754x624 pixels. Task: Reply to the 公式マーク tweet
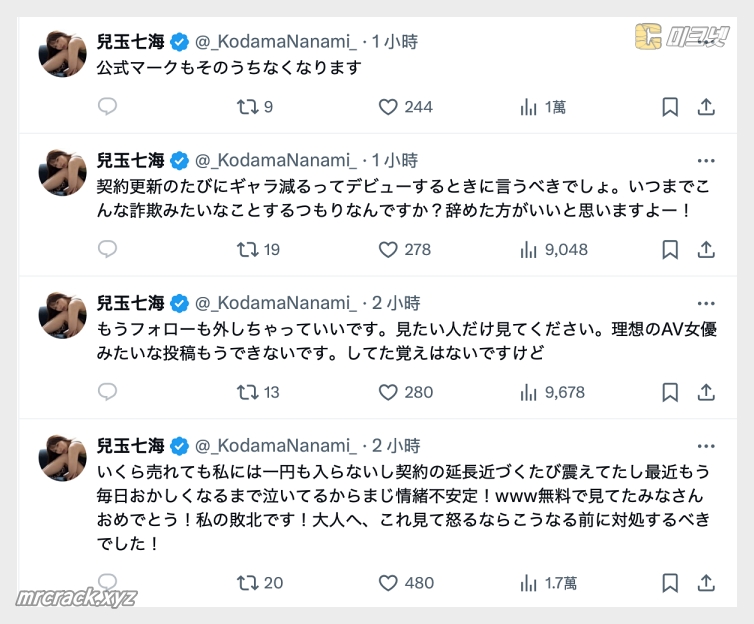108,107
